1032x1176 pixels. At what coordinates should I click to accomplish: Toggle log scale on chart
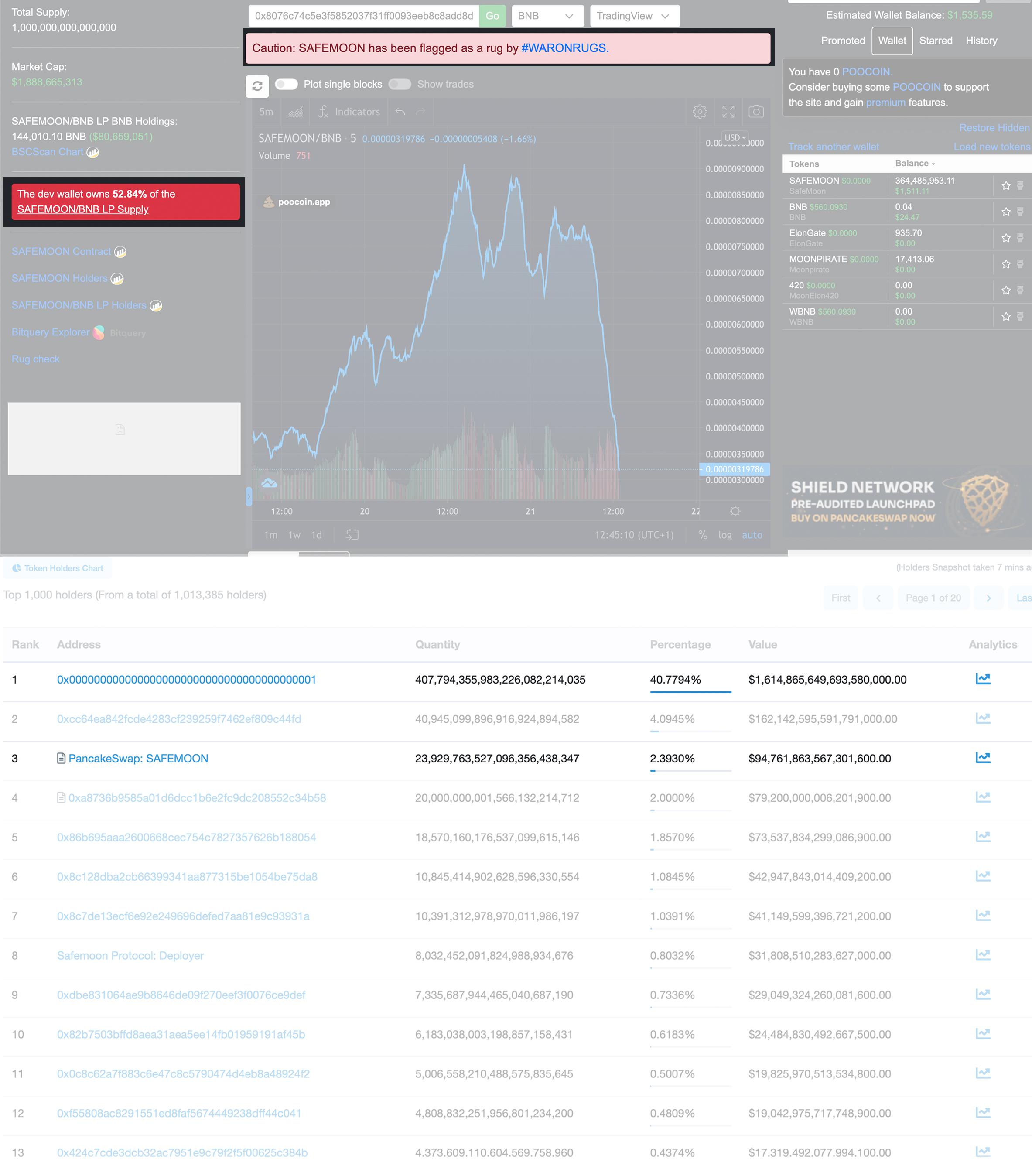(x=725, y=534)
